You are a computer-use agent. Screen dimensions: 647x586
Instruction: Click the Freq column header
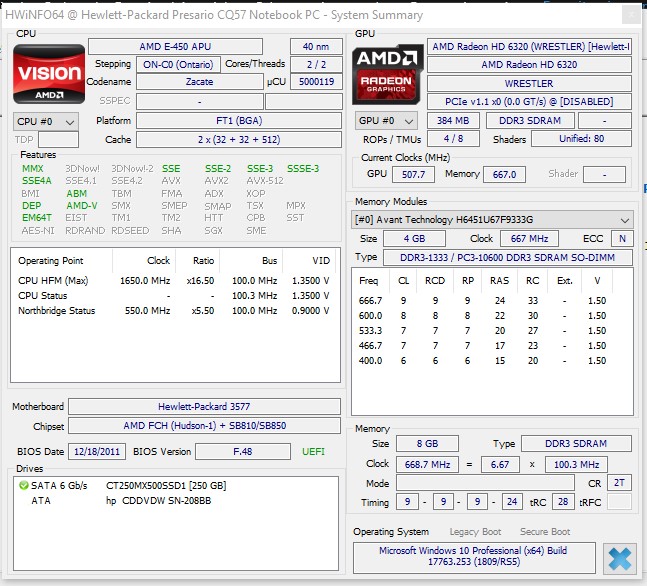(369, 281)
